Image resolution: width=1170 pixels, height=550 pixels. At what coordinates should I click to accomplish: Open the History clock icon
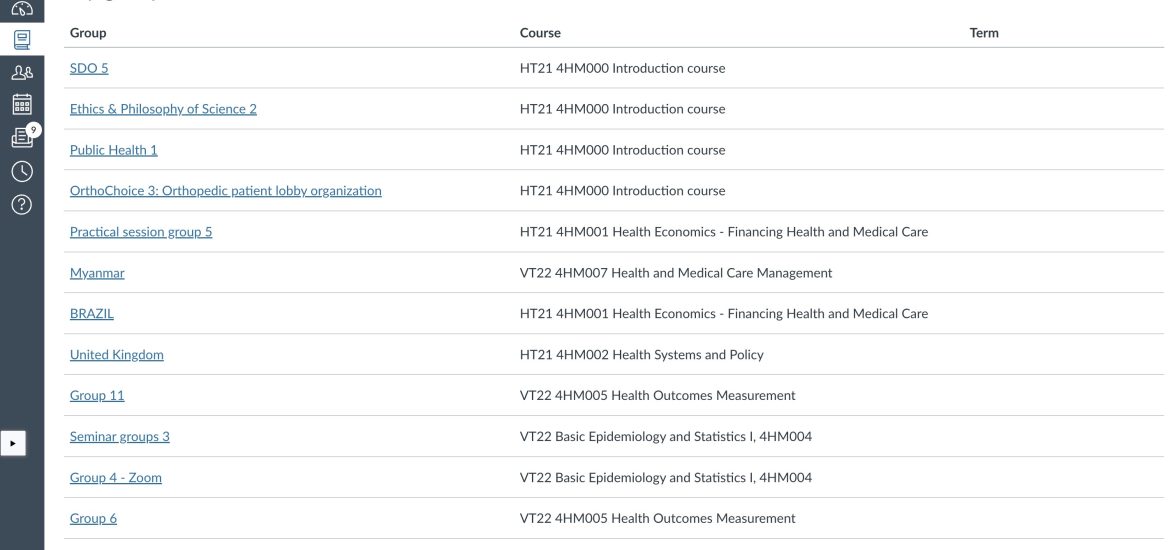pyautogui.click(x=22, y=171)
